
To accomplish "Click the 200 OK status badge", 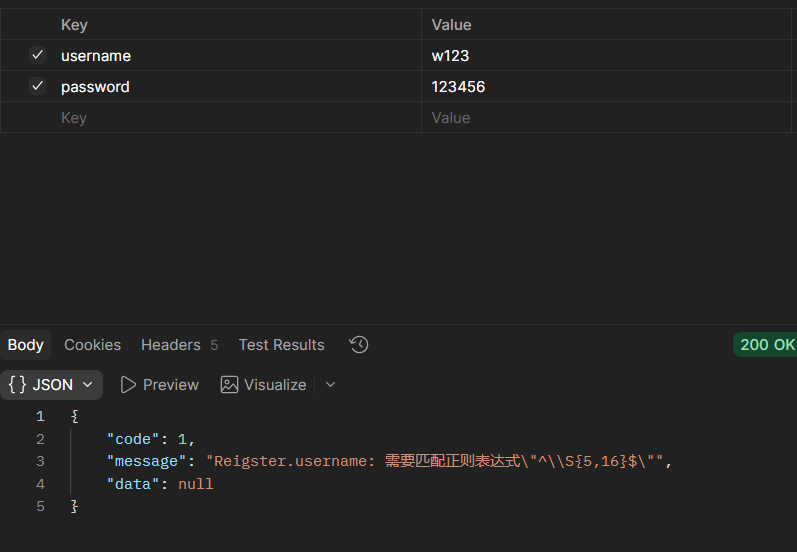I will pyautogui.click(x=767, y=345).
